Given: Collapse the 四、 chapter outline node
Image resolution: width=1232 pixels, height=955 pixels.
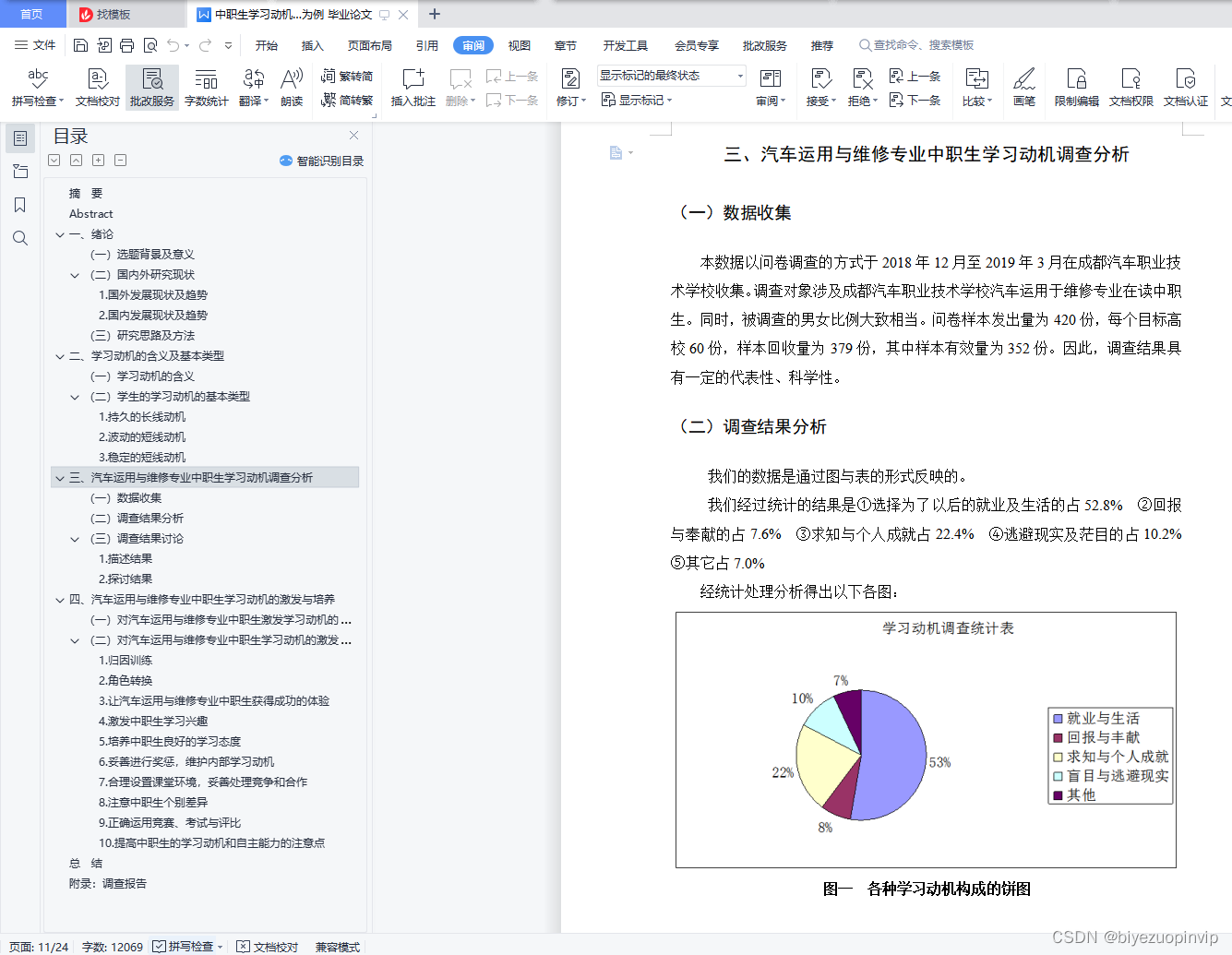Looking at the screenshot, I should 60,600.
